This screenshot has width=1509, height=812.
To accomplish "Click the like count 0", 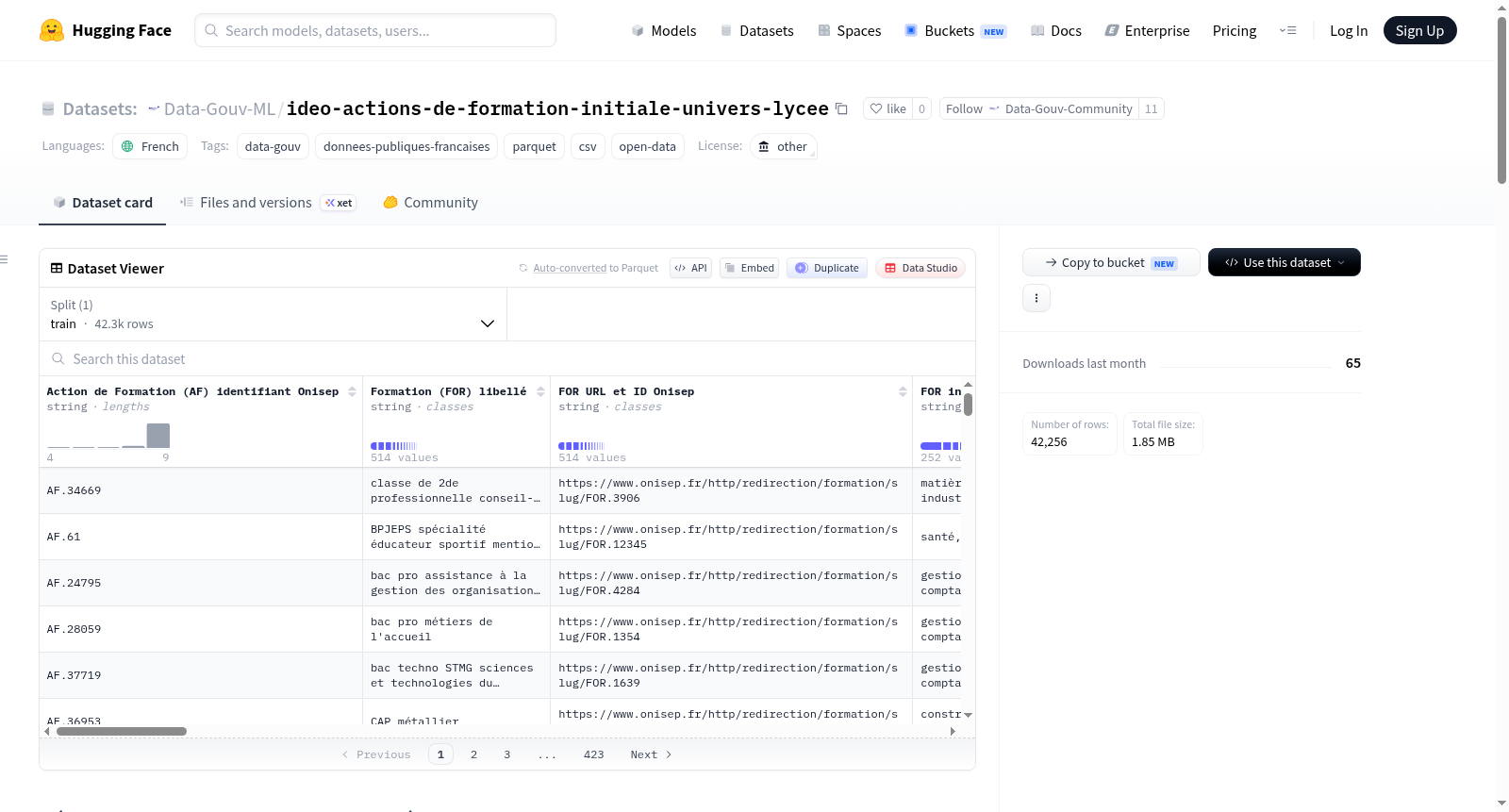I will coord(921,108).
